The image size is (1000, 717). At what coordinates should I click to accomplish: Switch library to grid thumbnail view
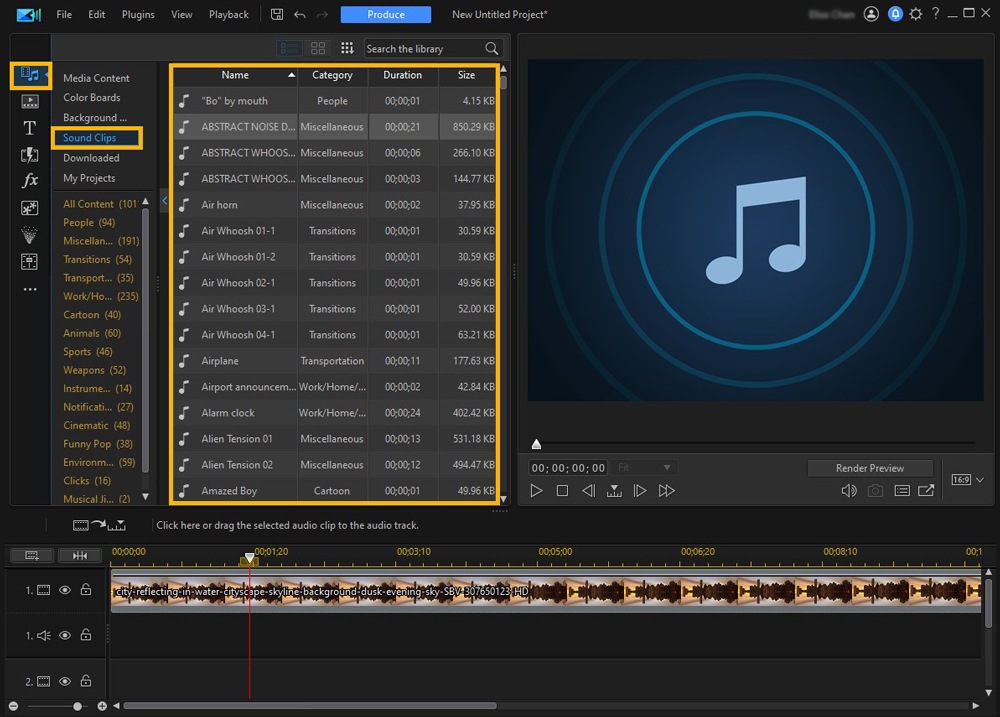click(318, 48)
